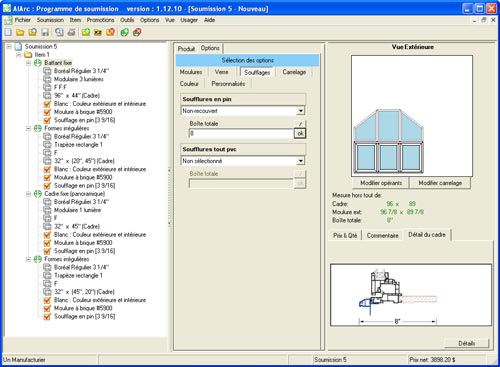Select the Trapèze rectangle 1 row under last Formes irrégulières
This screenshot has width=500, height=367.
coord(78,275)
